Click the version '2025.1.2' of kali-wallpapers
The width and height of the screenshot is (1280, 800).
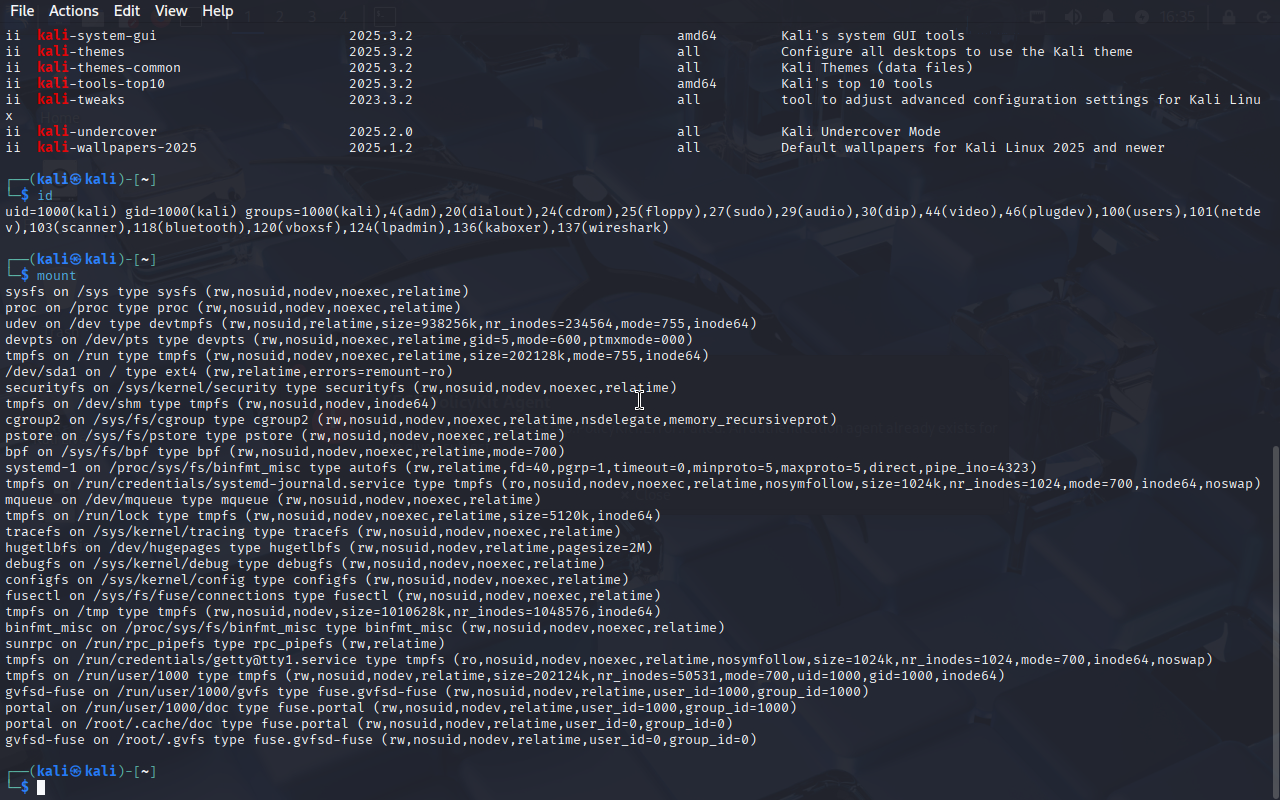tap(381, 148)
